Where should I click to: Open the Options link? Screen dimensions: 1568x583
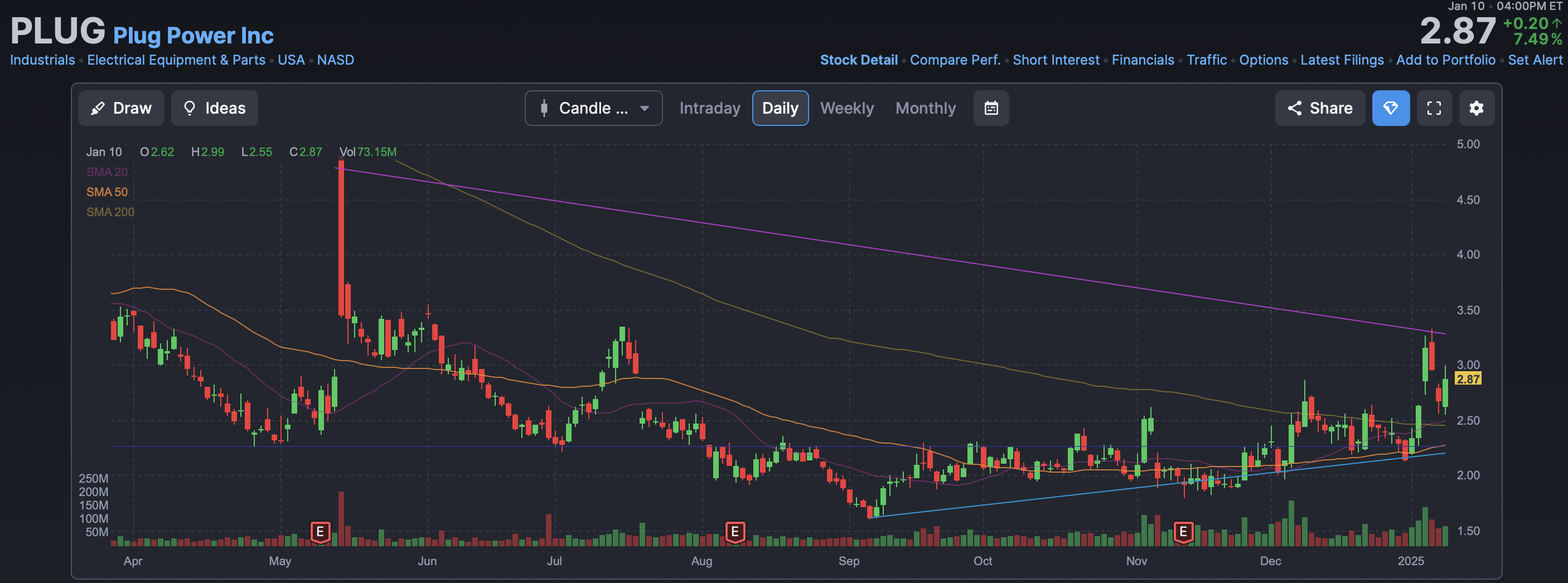[x=1264, y=60]
